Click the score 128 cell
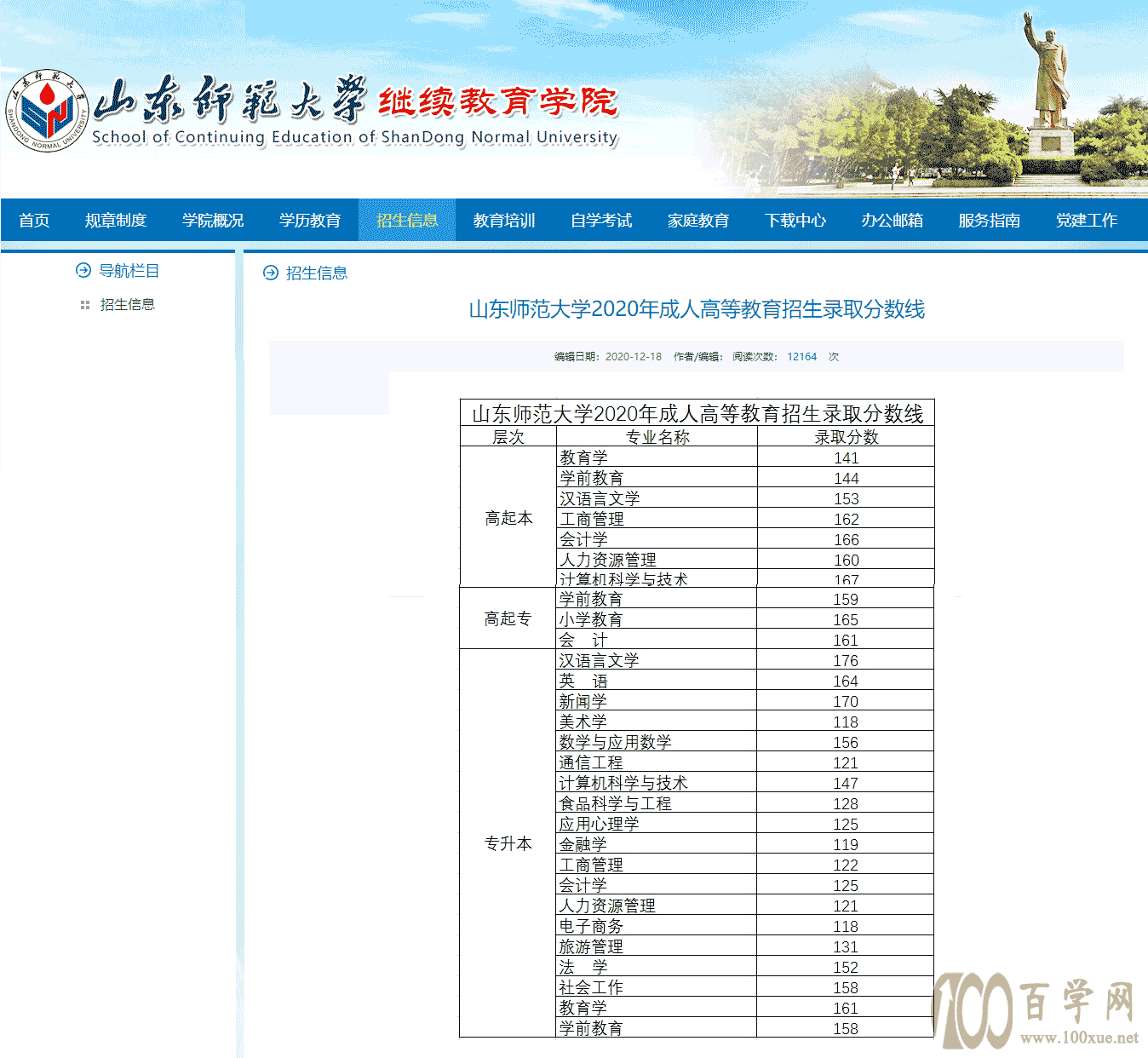Screen dimensions: 1148x1058 coord(846,803)
